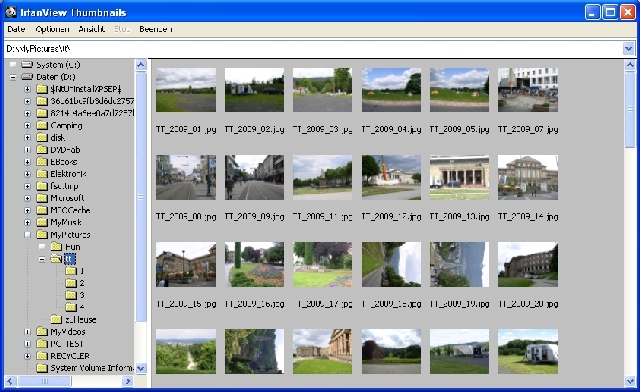
Task: Click the EBooks folder icon
Action: (42, 162)
